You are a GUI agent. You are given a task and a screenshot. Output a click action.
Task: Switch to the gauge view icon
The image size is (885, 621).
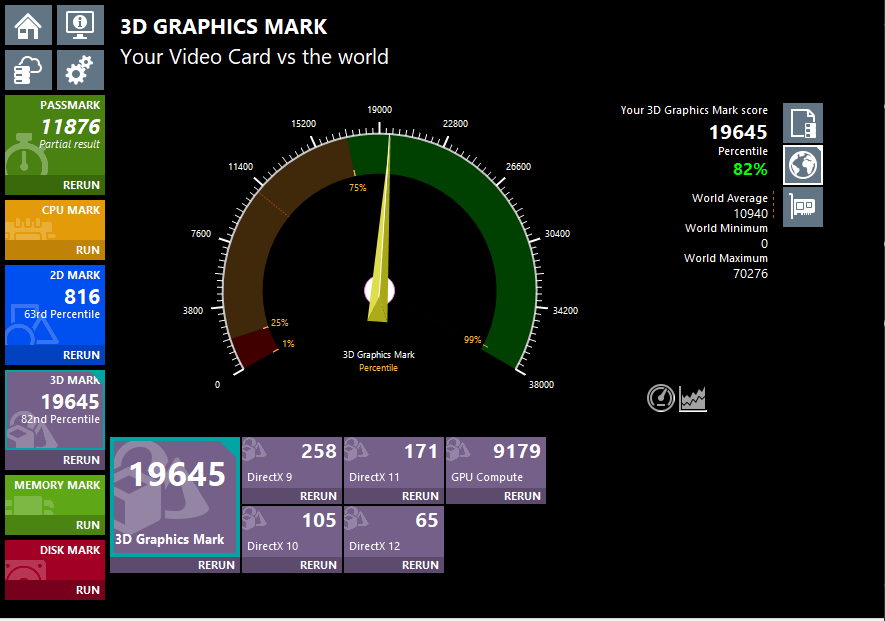click(661, 398)
